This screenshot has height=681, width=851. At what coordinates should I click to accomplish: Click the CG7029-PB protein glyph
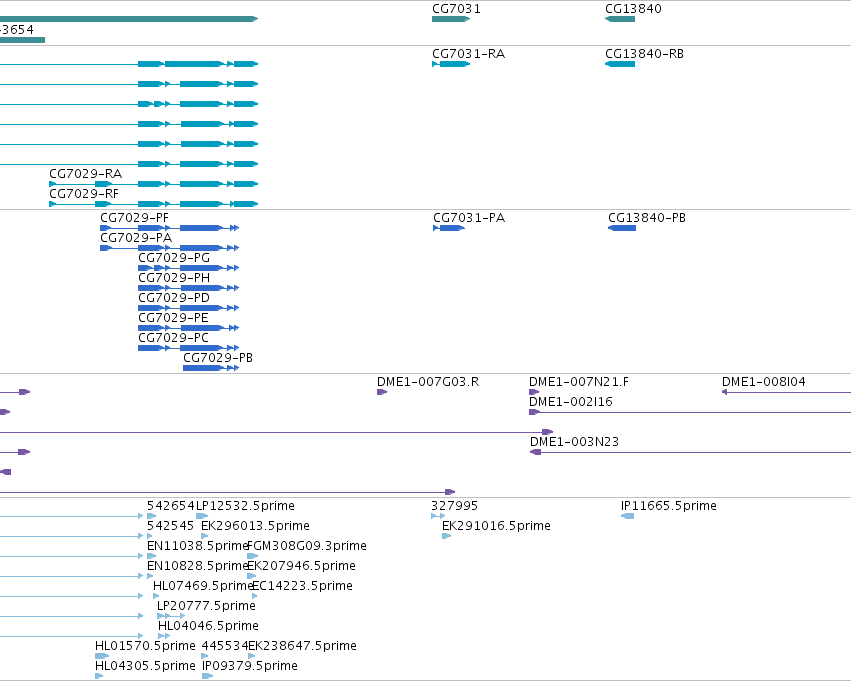[211, 368]
